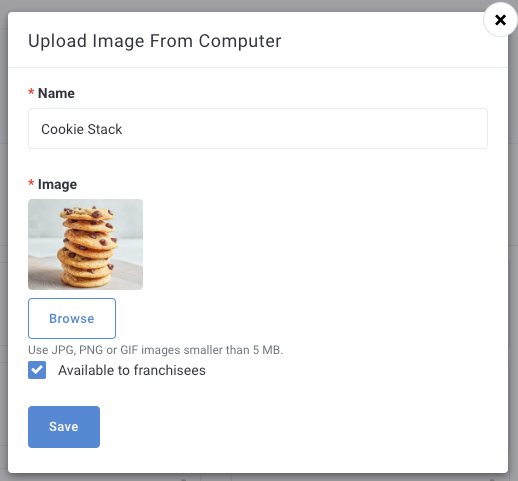Click the 'Available to franchisees' label text
Viewport: 518px width, 481px height.
(x=132, y=370)
